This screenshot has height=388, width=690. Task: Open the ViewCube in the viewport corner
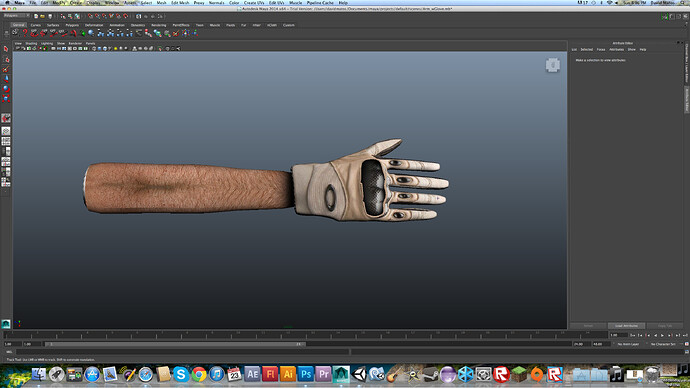553,65
